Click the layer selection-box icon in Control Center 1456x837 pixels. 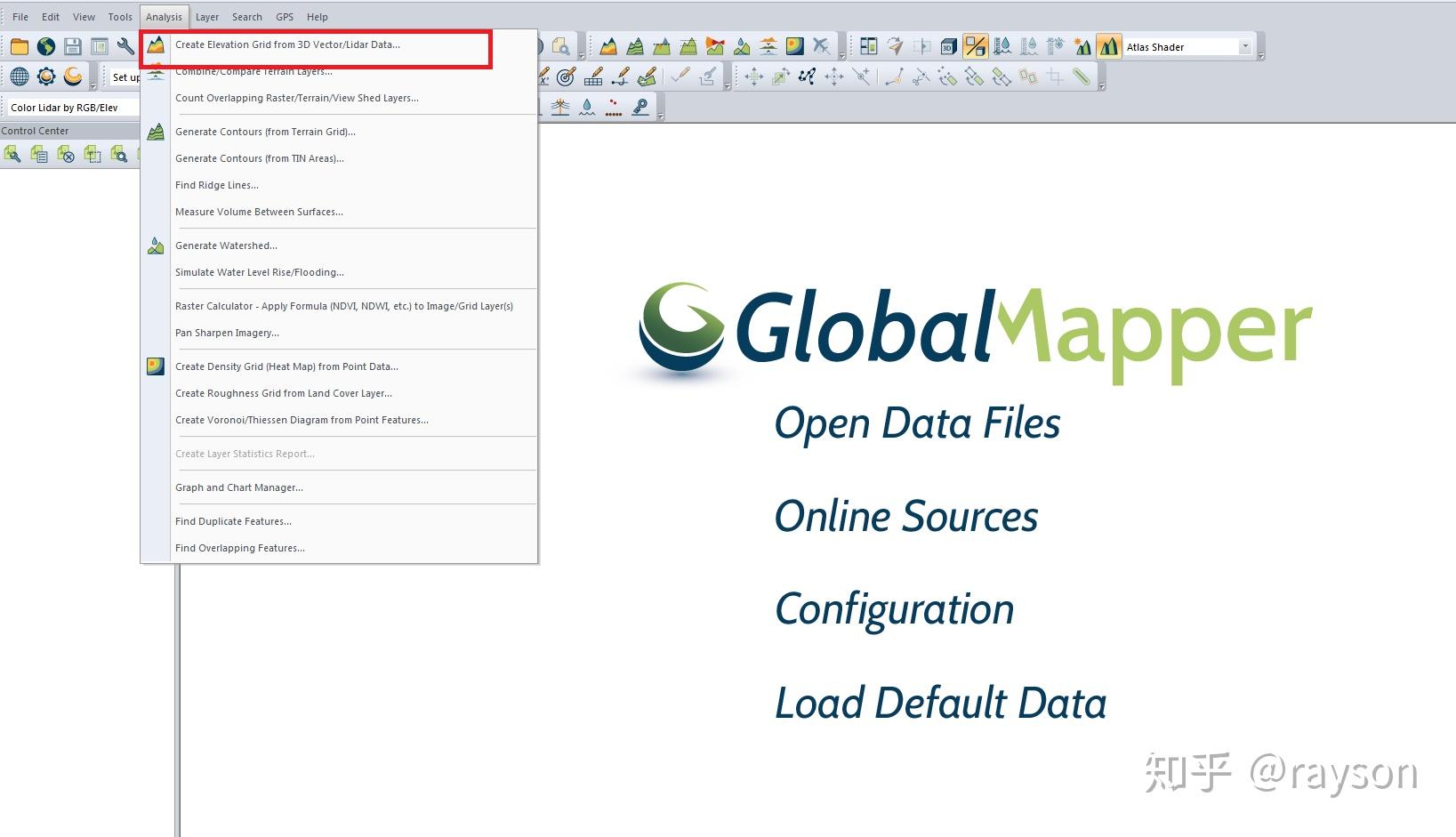click(93, 155)
